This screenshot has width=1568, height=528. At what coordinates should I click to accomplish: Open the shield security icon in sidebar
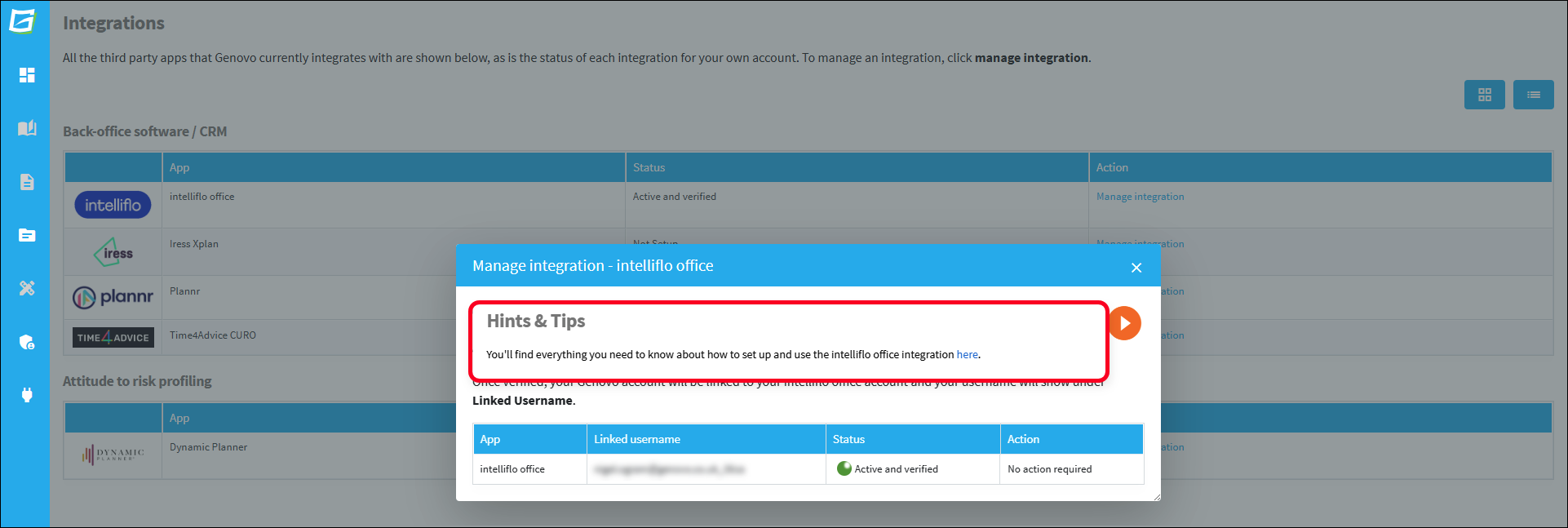point(27,342)
